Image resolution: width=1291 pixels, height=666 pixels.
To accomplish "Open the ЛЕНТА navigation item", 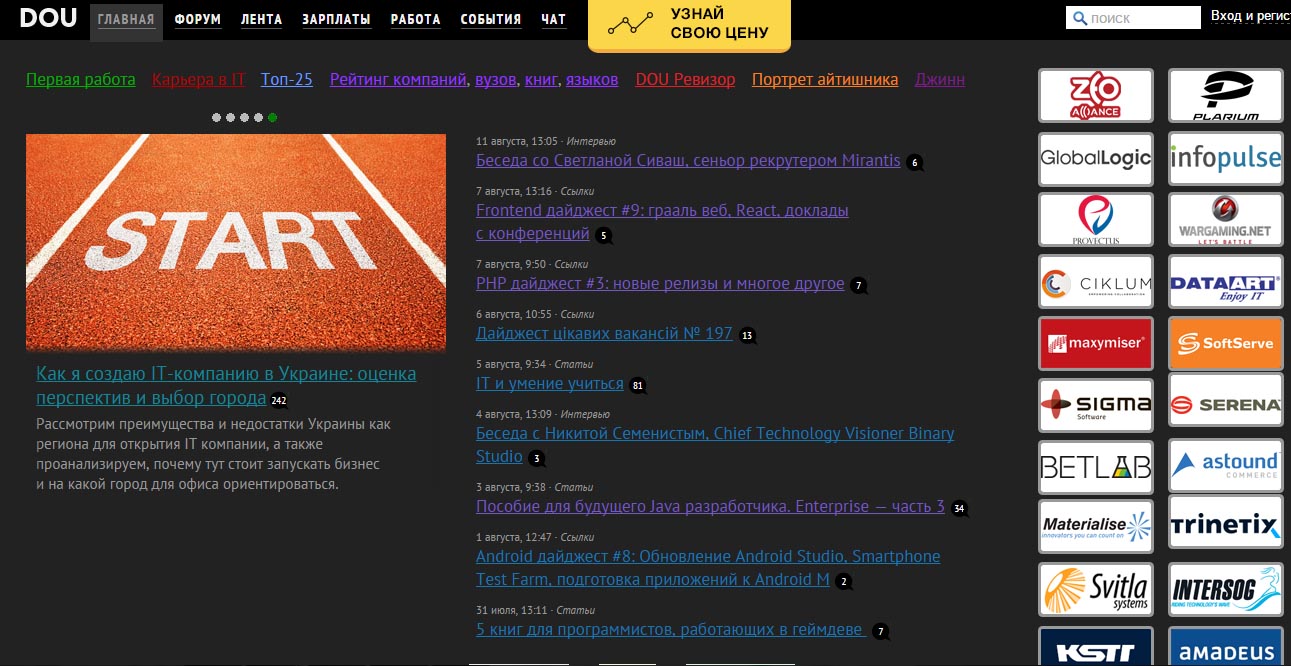I will pos(261,20).
